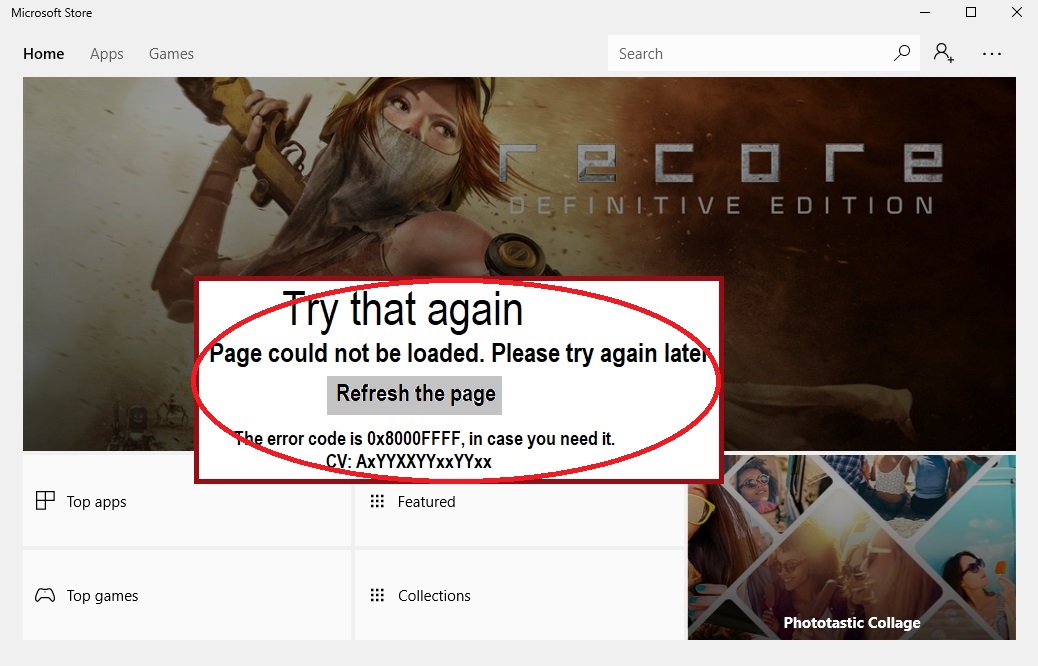The image size is (1038, 666).
Task: Open Top games label
Action: pos(103,596)
